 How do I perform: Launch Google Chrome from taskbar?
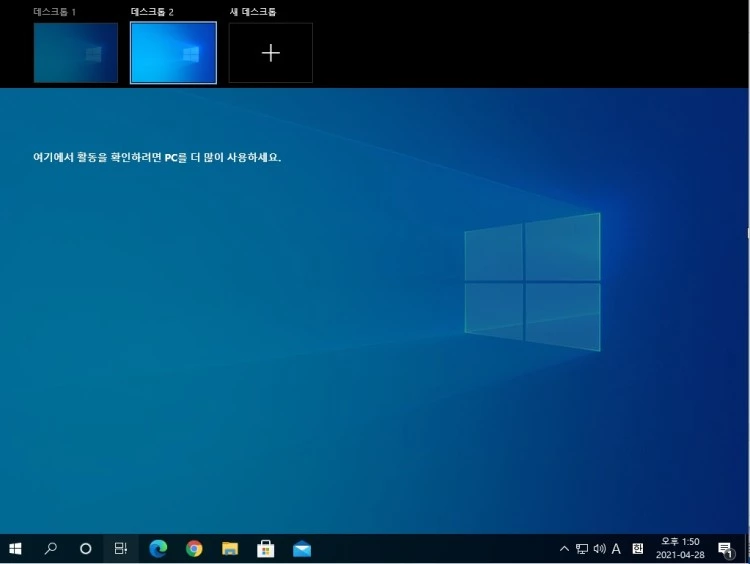click(x=194, y=548)
